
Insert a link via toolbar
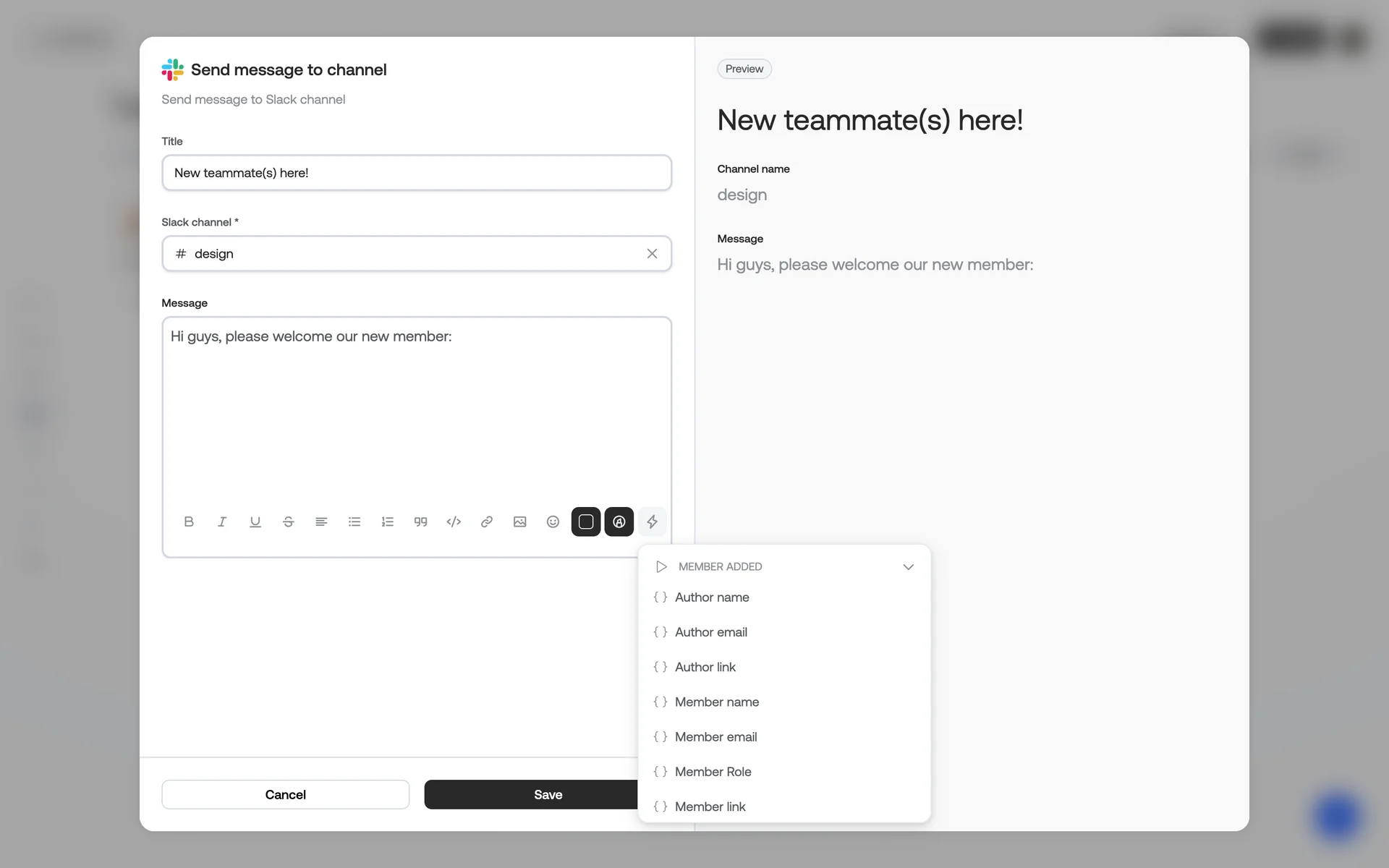click(x=487, y=522)
